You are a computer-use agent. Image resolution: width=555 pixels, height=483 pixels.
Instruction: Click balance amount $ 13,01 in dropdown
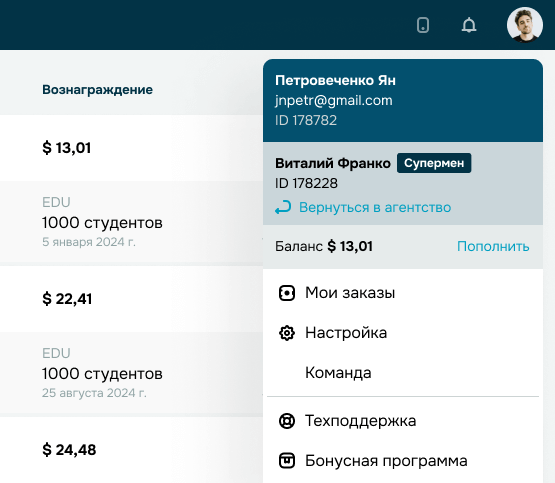[x=350, y=246]
